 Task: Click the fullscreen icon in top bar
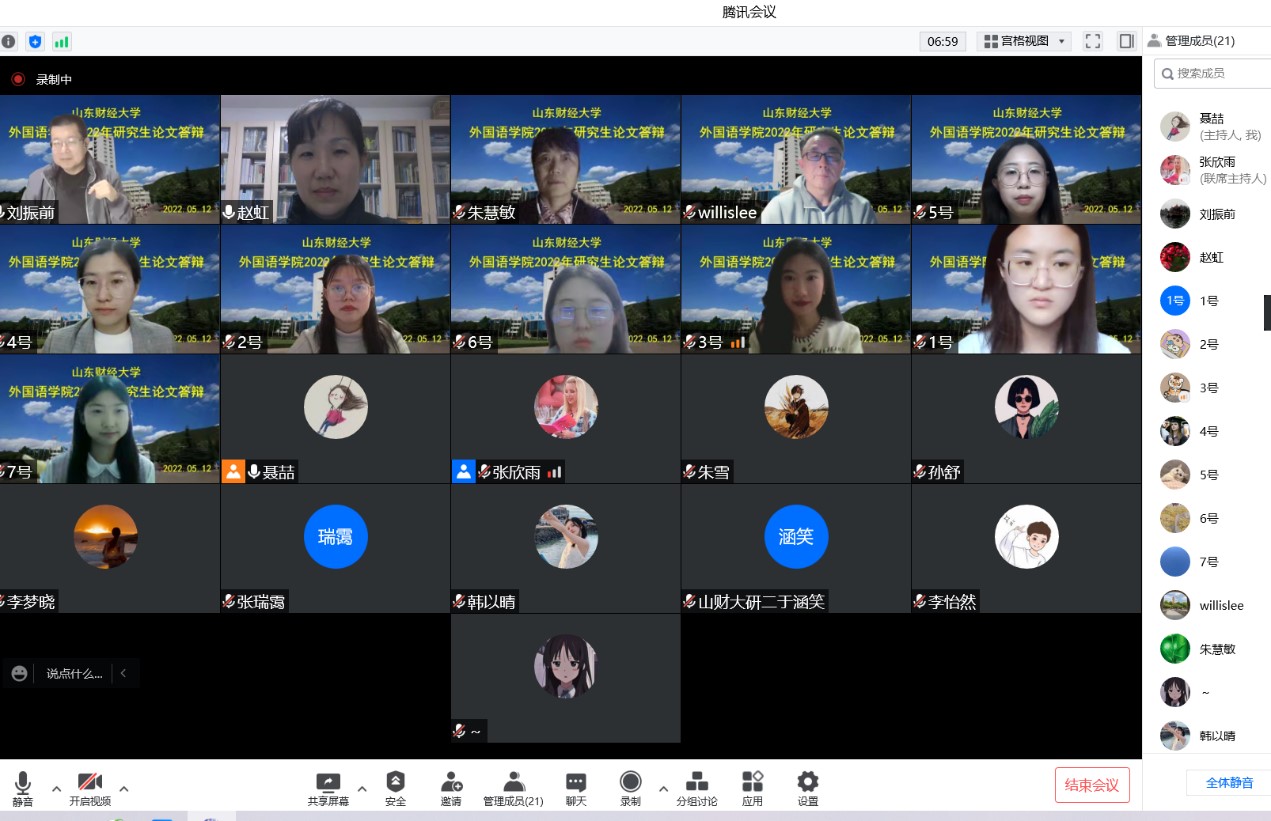1093,41
